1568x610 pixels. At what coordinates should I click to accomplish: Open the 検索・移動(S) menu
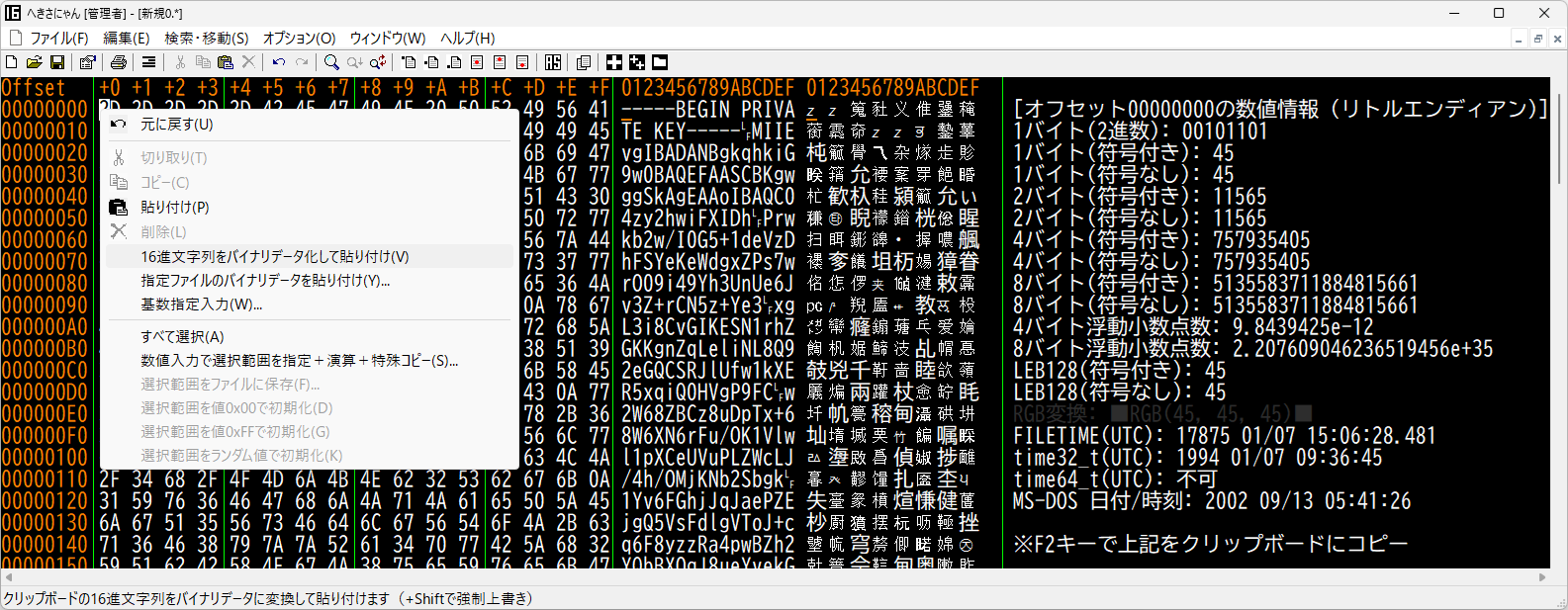click(206, 38)
